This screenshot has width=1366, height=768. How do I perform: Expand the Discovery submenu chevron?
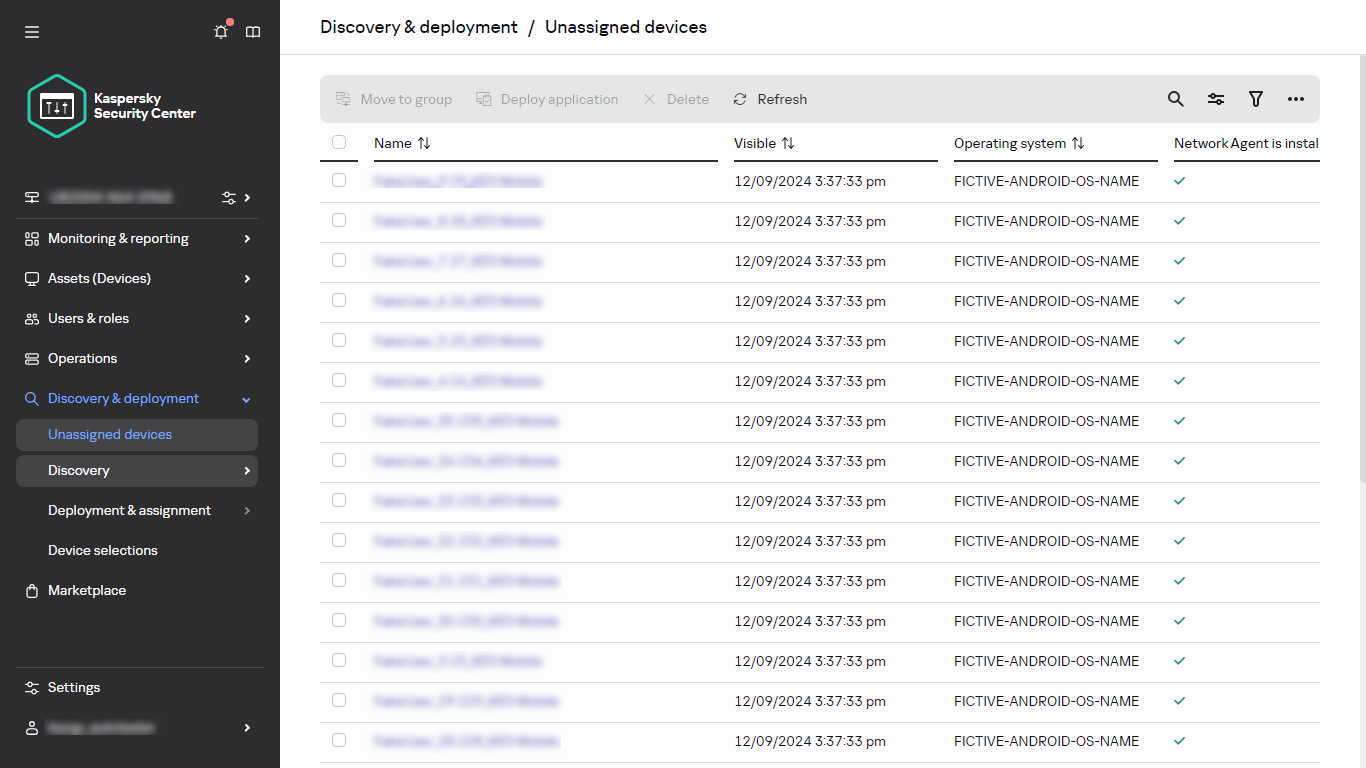click(x=246, y=470)
